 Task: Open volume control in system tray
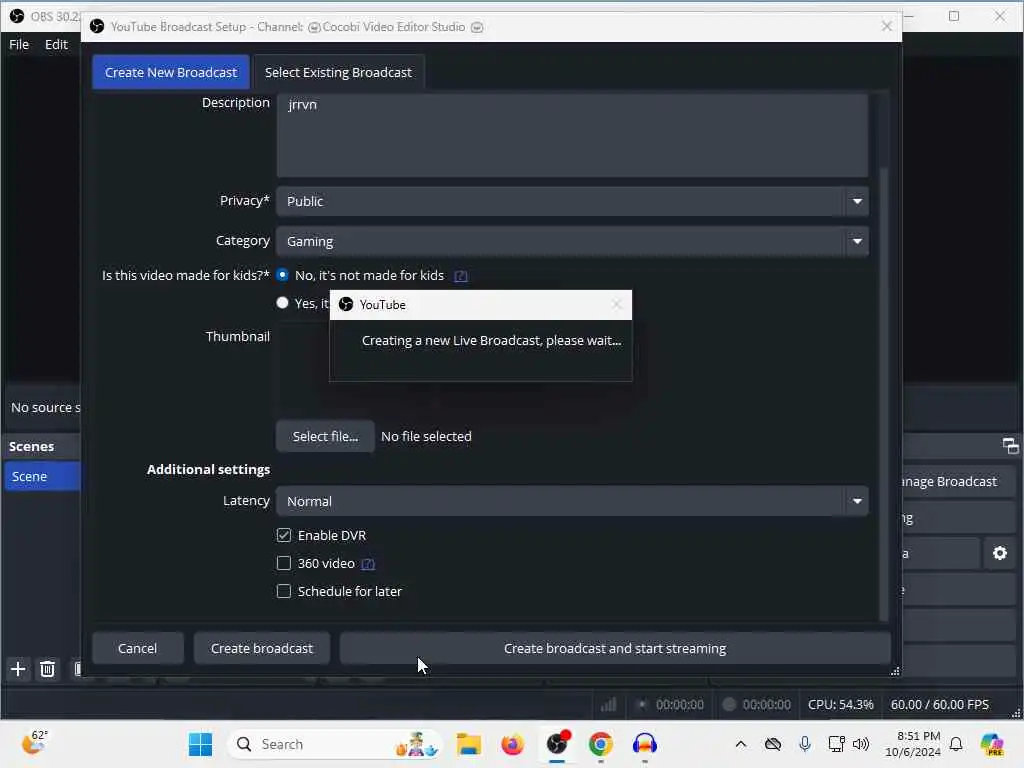[x=861, y=744]
